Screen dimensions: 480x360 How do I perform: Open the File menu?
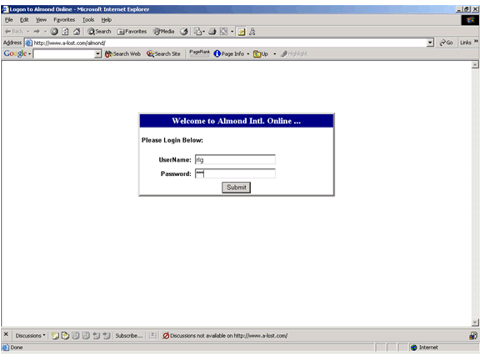point(9,20)
